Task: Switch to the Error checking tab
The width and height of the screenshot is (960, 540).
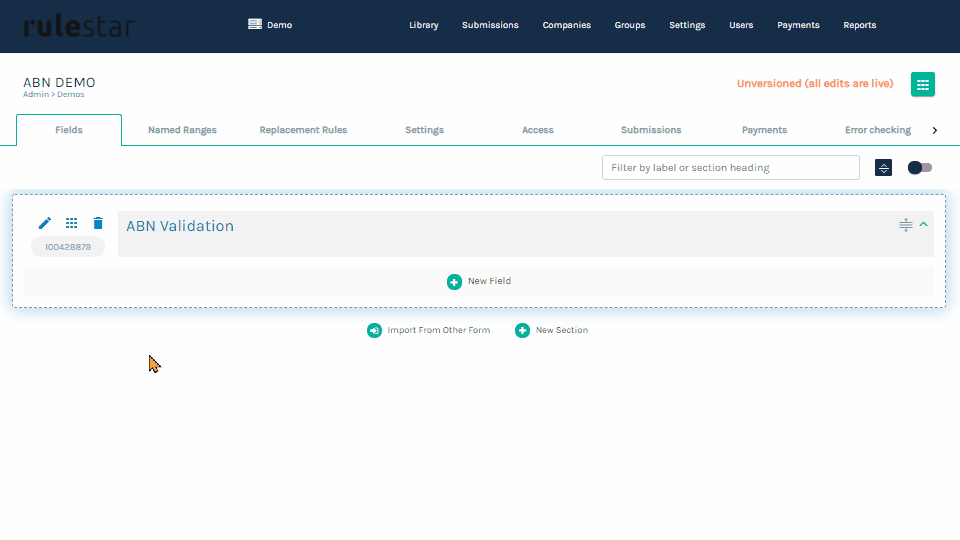Action: [878, 130]
